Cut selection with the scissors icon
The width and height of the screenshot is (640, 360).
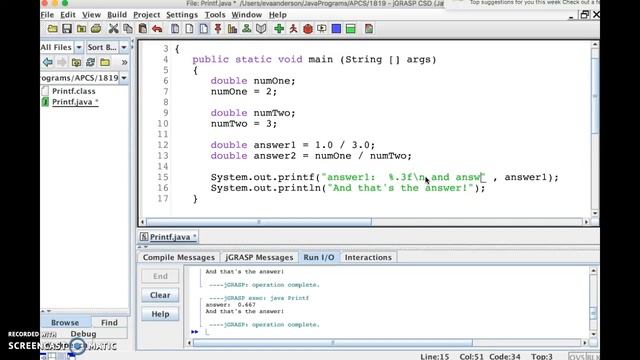113,29
